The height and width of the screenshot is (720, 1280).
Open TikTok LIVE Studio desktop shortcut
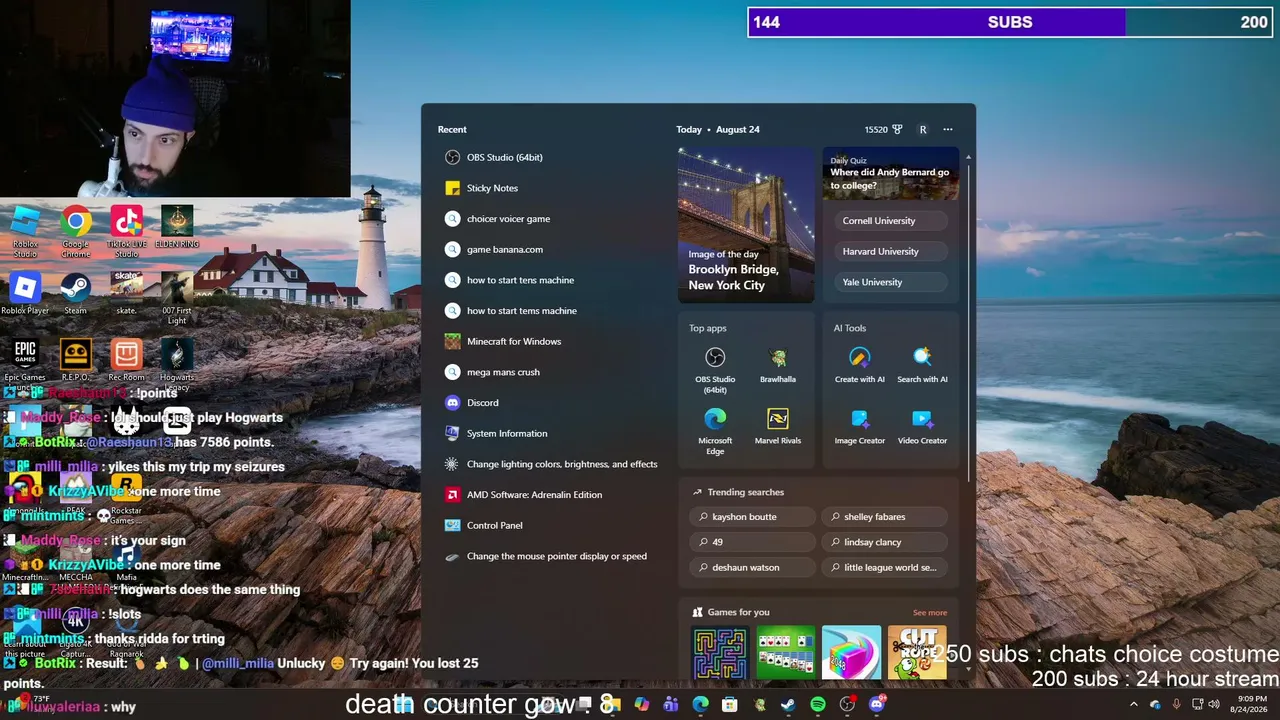click(126, 231)
